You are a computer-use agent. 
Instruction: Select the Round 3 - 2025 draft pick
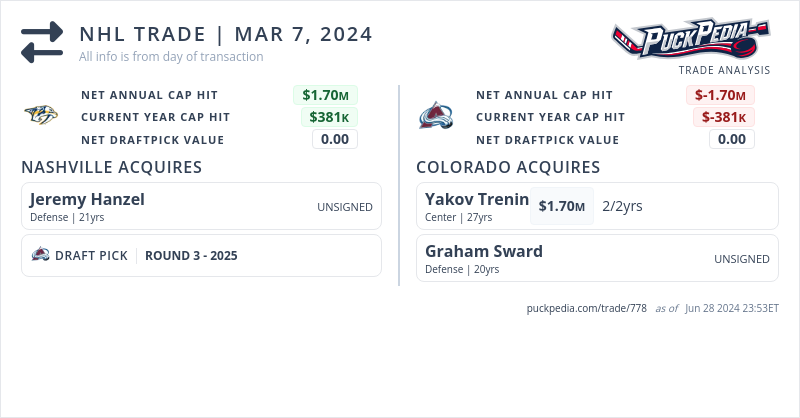[191, 255]
